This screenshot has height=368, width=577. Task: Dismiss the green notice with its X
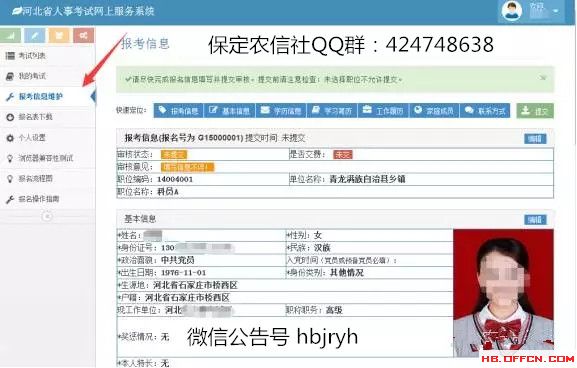point(543,78)
